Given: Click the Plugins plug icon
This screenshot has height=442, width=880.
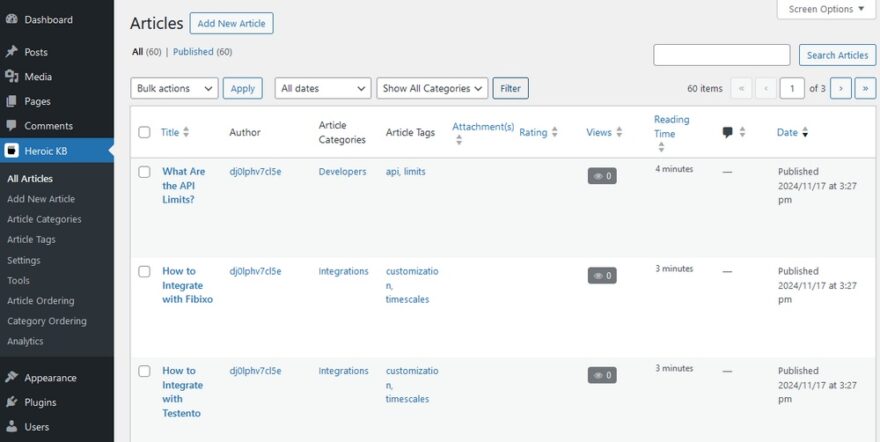Looking at the screenshot, I should pyautogui.click(x=12, y=402).
